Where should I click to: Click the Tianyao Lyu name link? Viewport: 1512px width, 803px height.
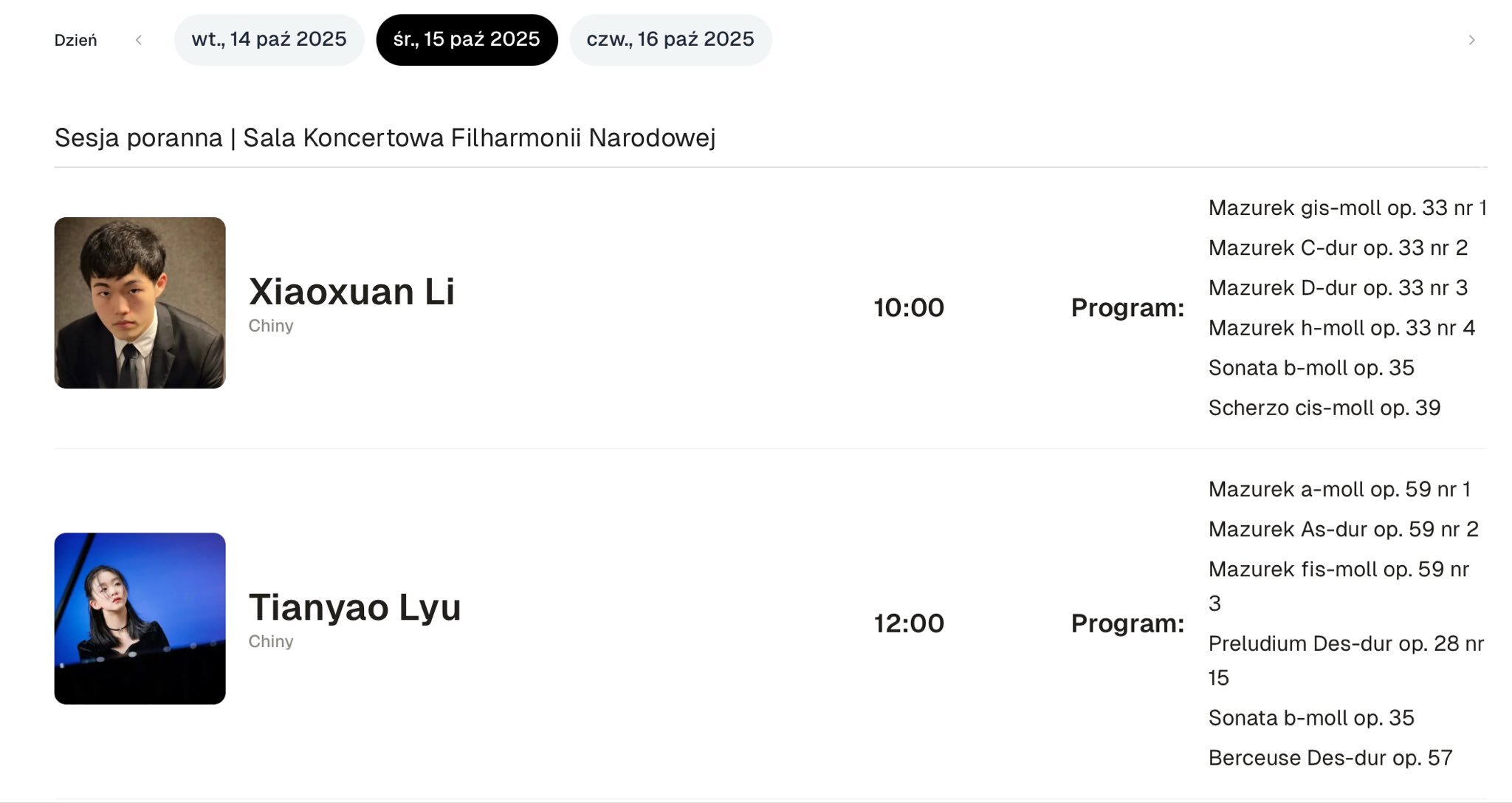[354, 606]
